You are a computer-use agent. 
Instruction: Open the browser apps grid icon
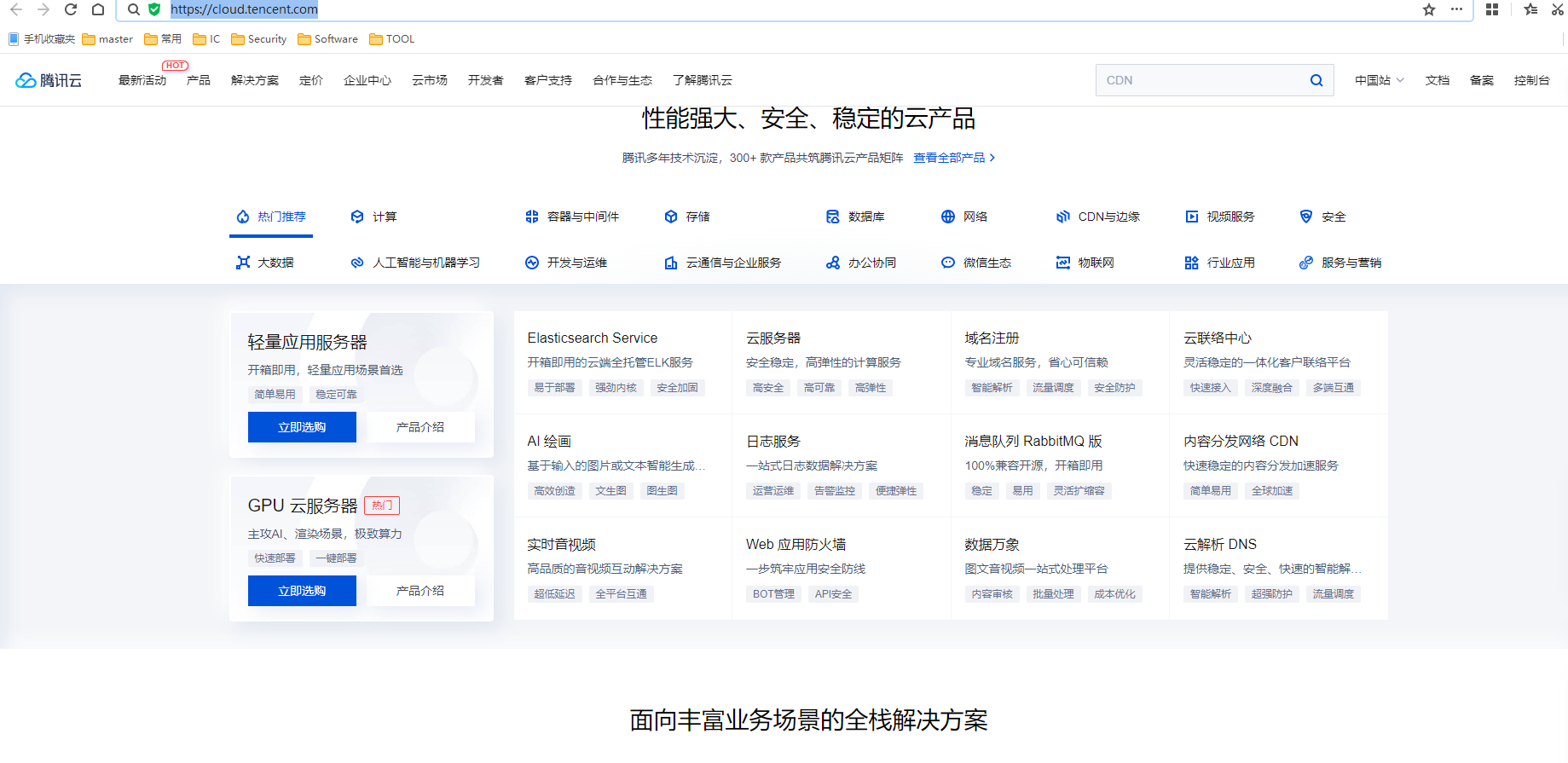point(1492,9)
